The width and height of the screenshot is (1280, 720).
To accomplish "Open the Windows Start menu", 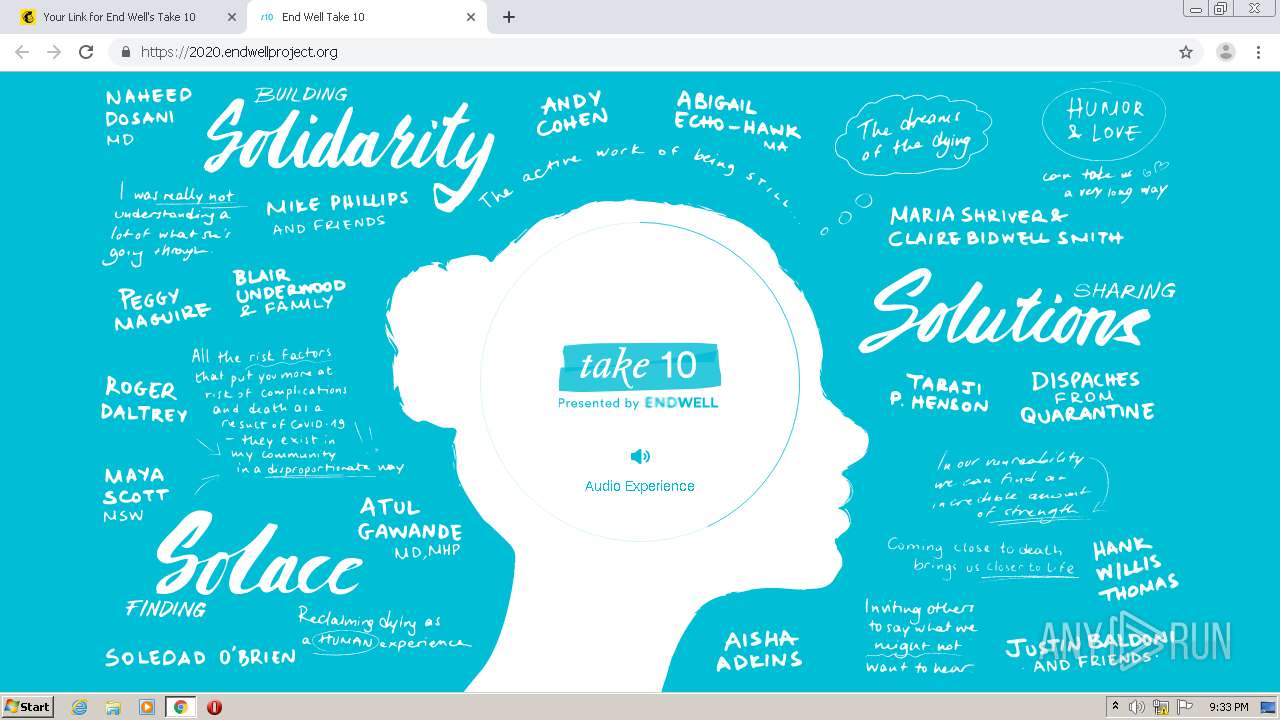I will click(28, 707).
